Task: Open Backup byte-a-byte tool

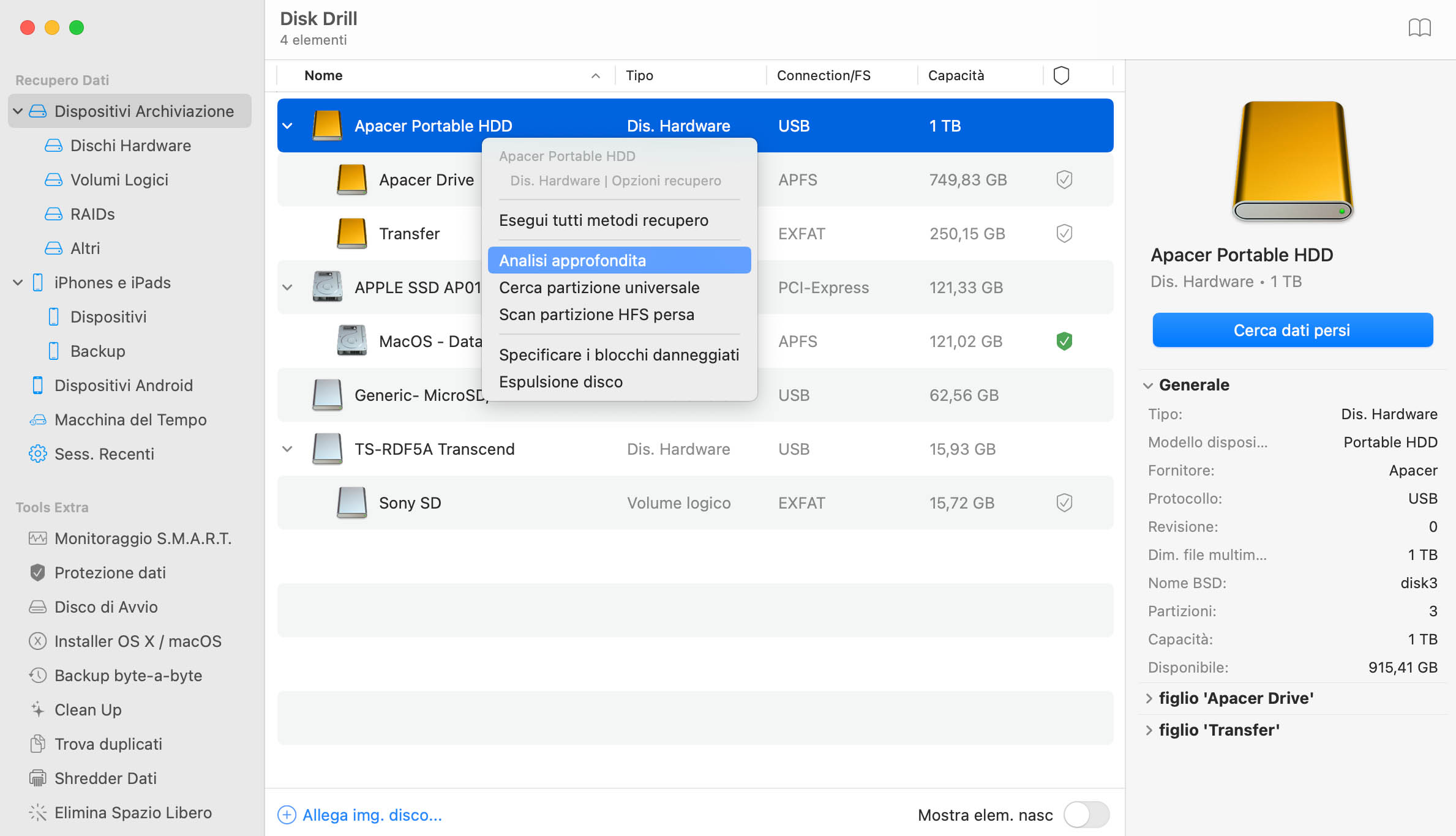Action: (x=128, y=676)
